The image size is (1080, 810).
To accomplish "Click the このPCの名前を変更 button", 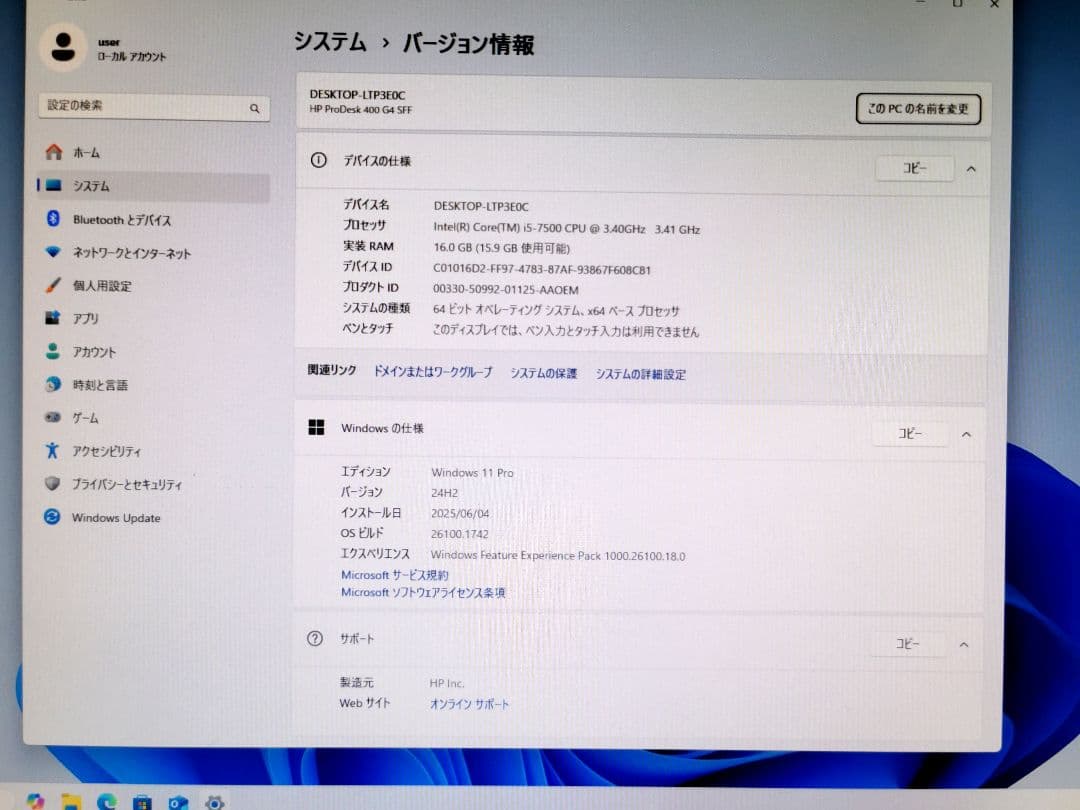I will [x=917, y=110].
